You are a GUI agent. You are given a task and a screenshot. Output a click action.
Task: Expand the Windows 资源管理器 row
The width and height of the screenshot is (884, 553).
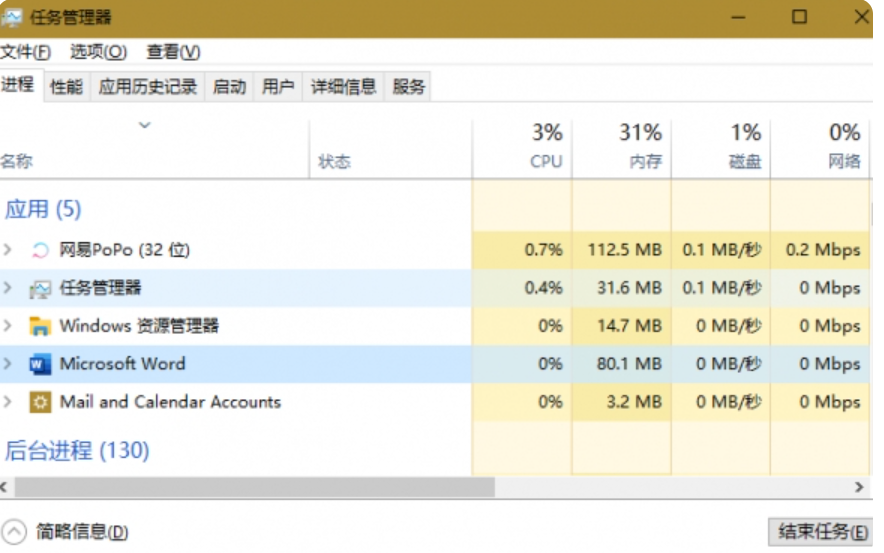tap(8, 326)
